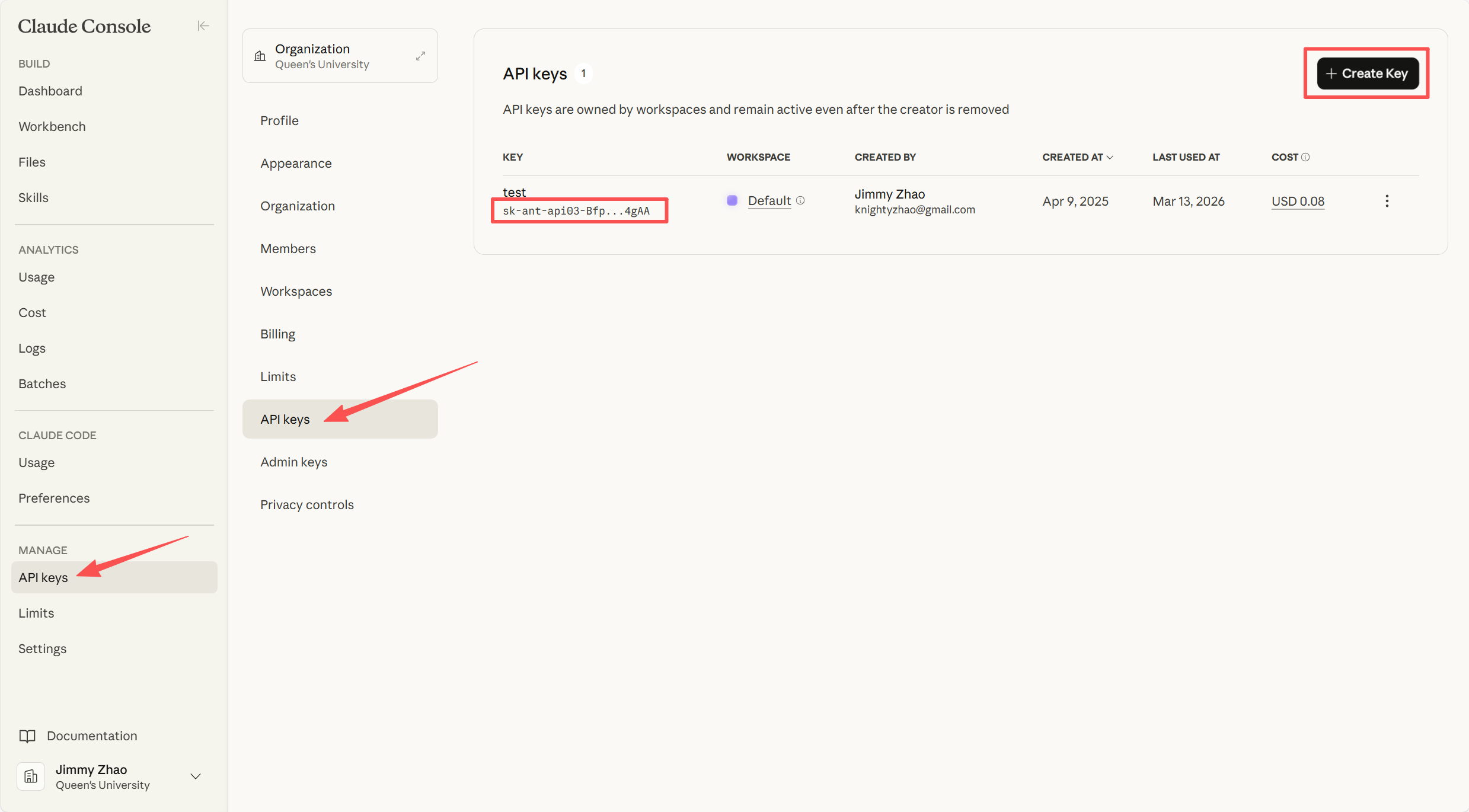The width and height of the screenshot is (1469, 812).
Task: Click the building icon on the Organization card
Action: [260, 55]
